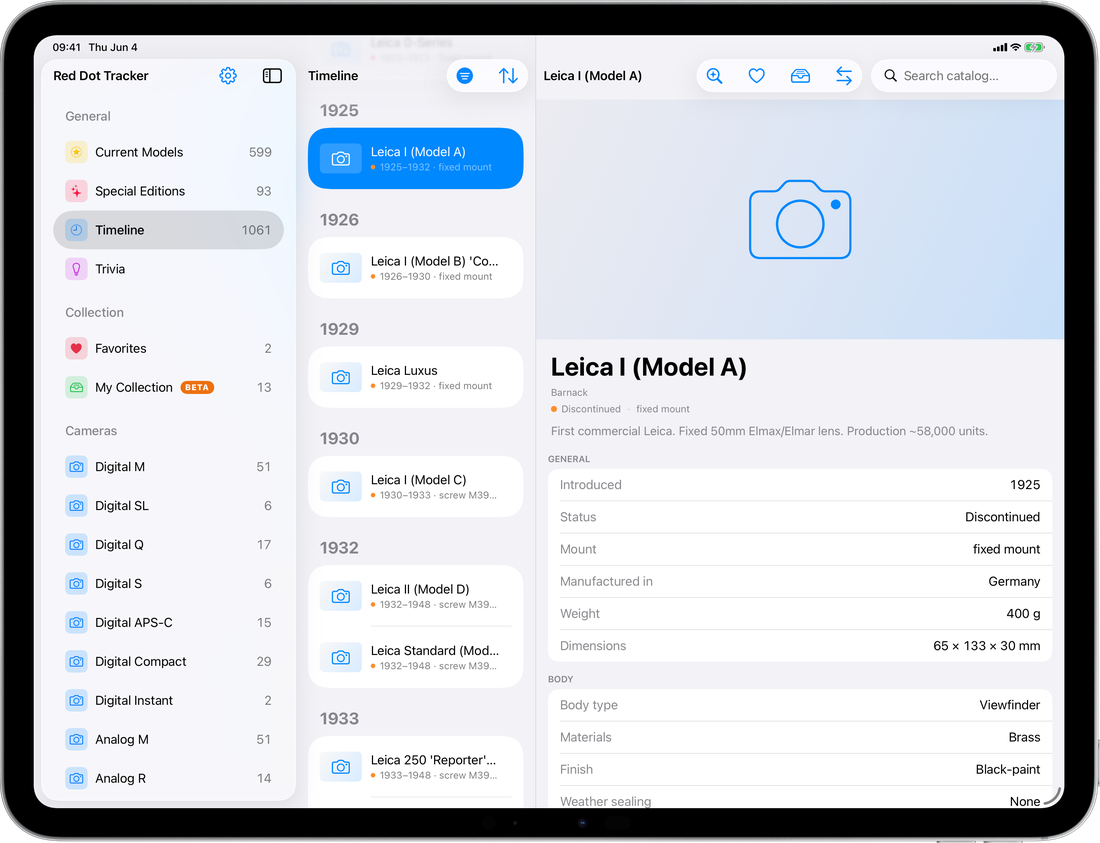The height and width of the screenshot is (843, 1100).
Task: Click the Introduced 1925 row
Action: tap(800, 485)
